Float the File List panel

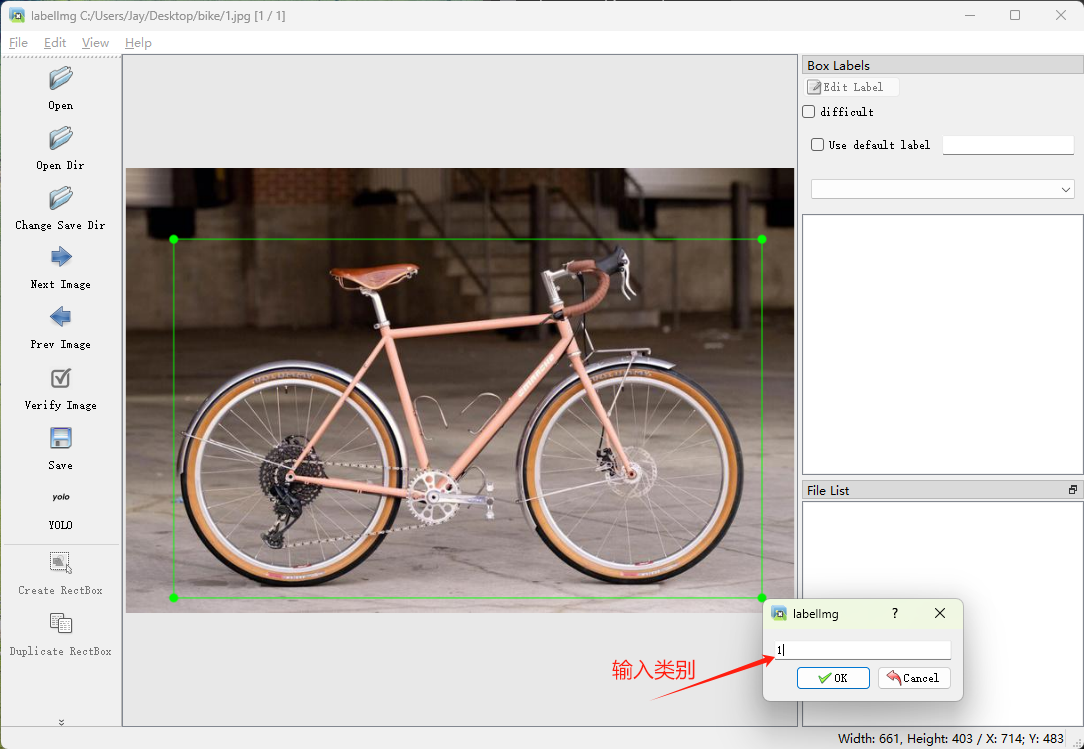click(1072, 490)
